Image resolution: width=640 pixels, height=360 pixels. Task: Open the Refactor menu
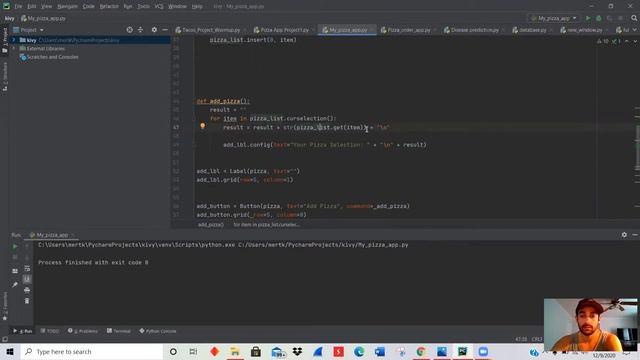(109, 7)
